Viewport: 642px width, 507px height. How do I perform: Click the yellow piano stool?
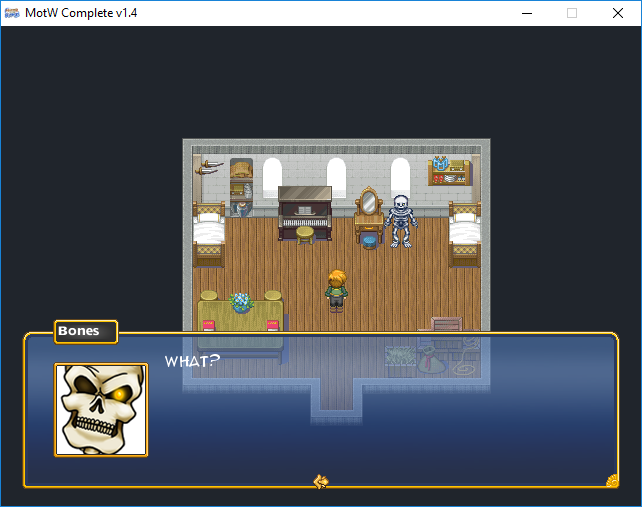click(305, 235)
